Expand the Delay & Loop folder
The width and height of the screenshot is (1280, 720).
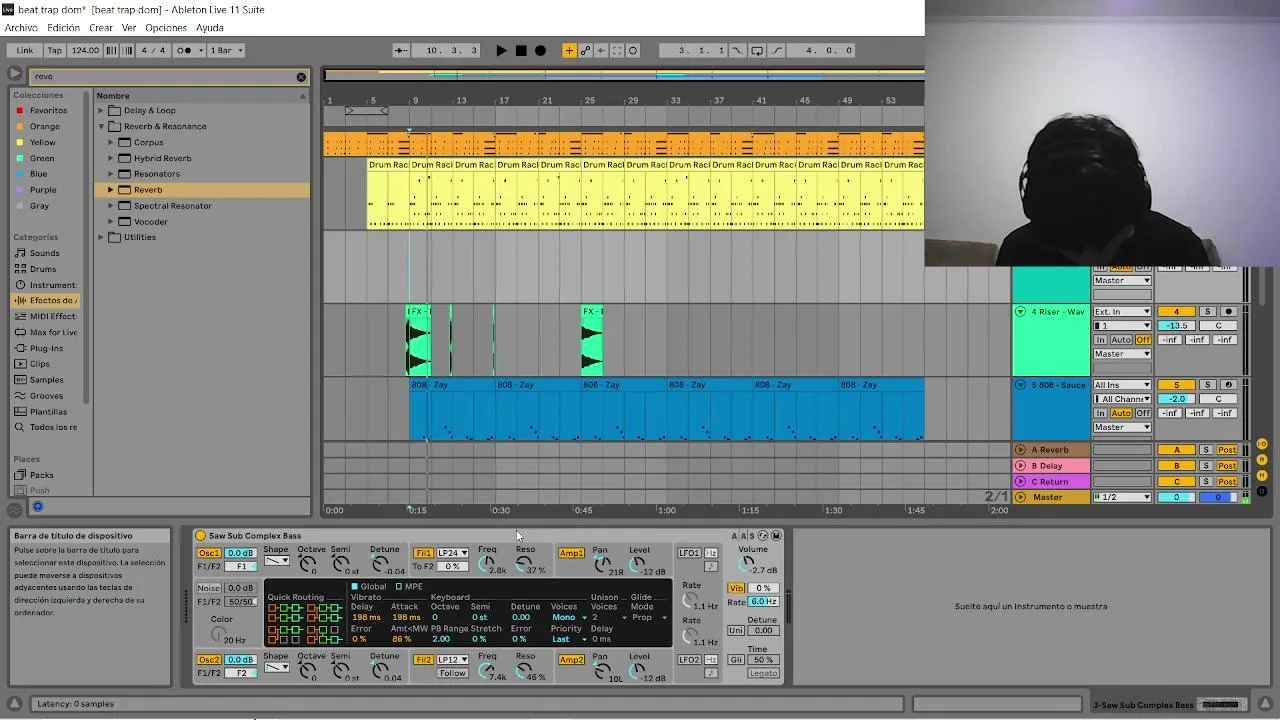click(x=101, y=111)
